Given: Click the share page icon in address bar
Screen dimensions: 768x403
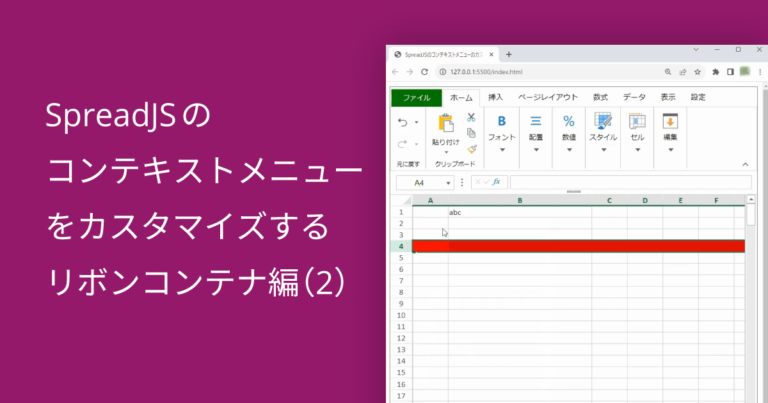Looking at the screenshot, I should pos(683,72).
